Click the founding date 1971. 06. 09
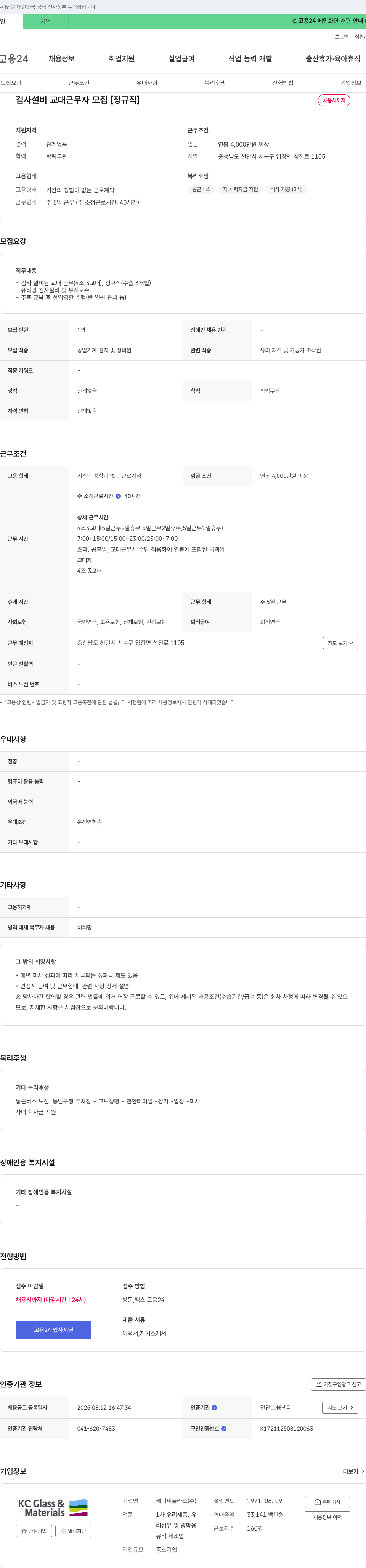The image size is (366, 1568). (x=265, y=1501)
